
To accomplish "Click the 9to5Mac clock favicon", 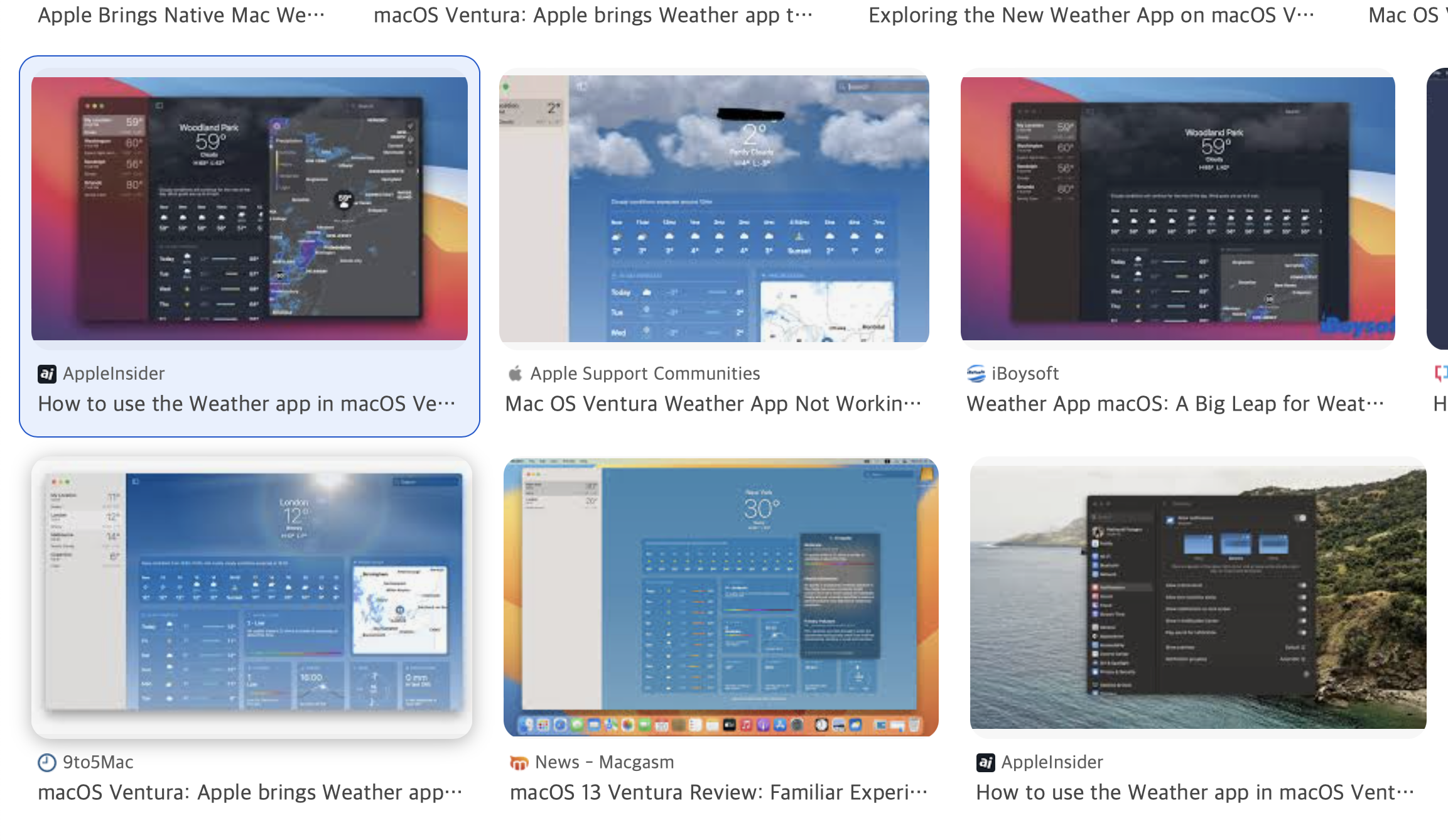I will (47, 763).
